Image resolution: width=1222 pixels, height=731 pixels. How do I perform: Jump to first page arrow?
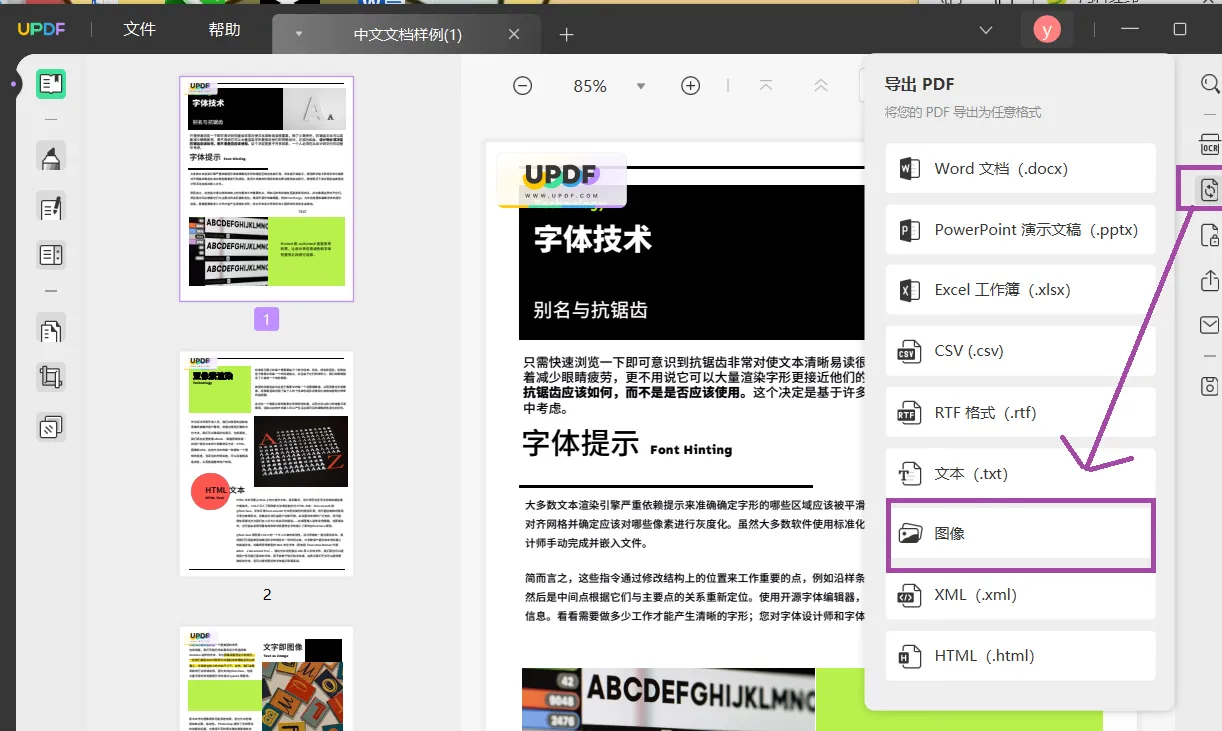[x=766, y=86]
